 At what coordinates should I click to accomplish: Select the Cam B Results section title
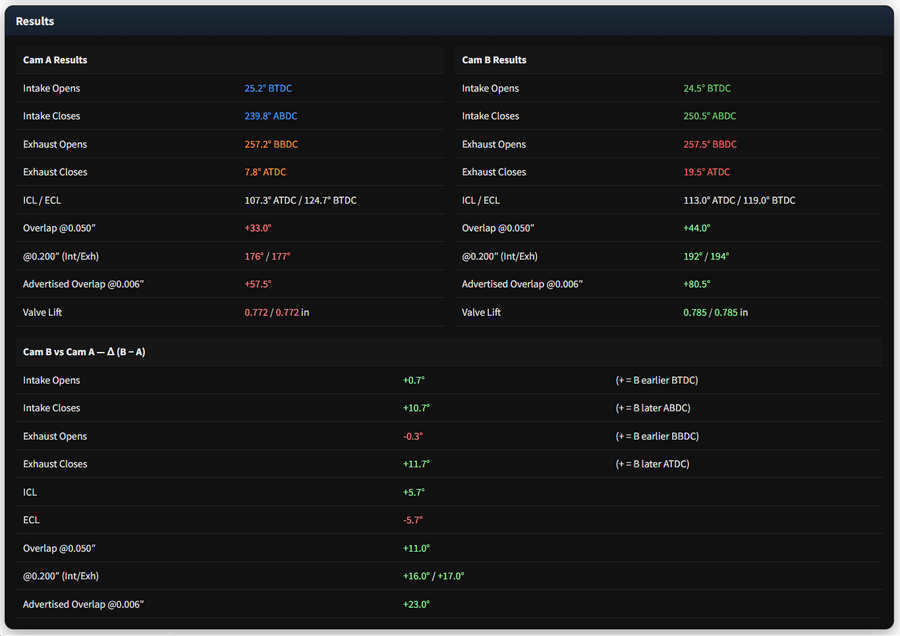494,60
